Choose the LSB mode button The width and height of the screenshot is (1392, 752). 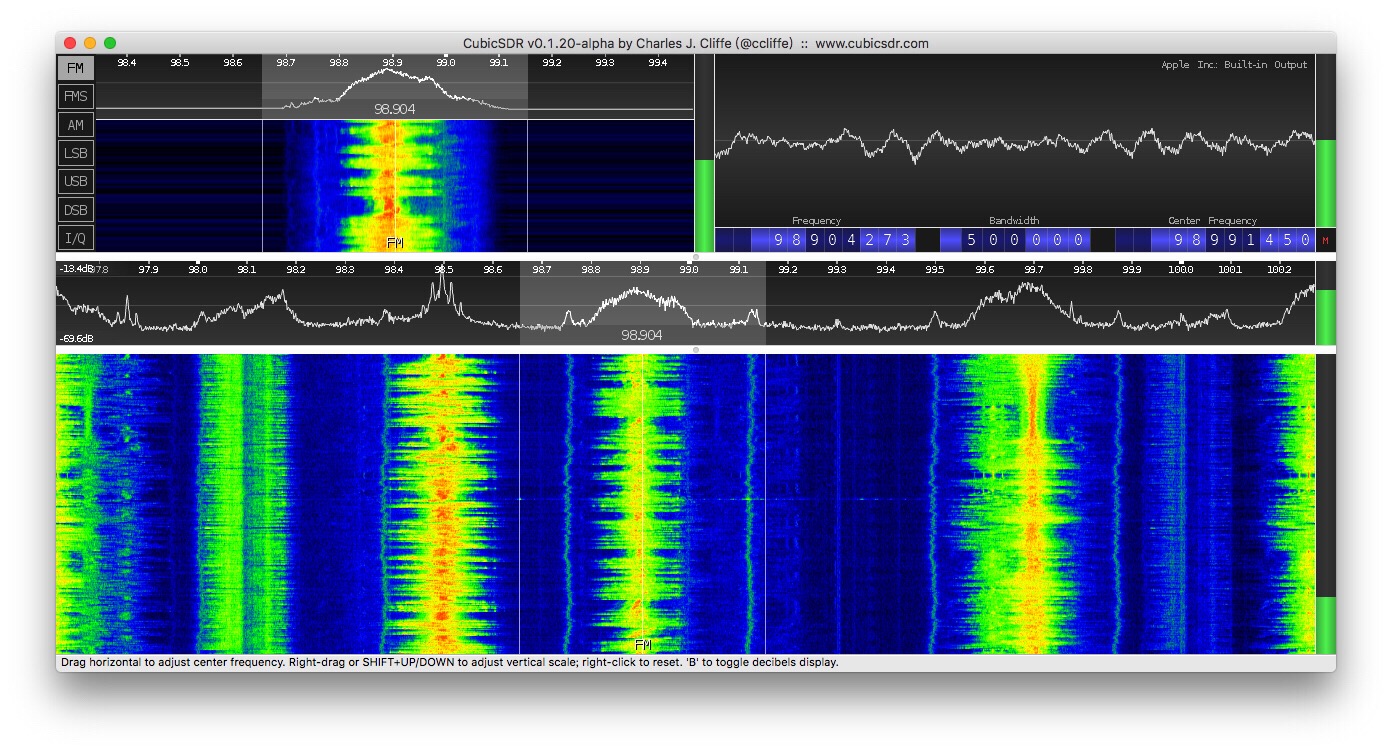[75, 153]
